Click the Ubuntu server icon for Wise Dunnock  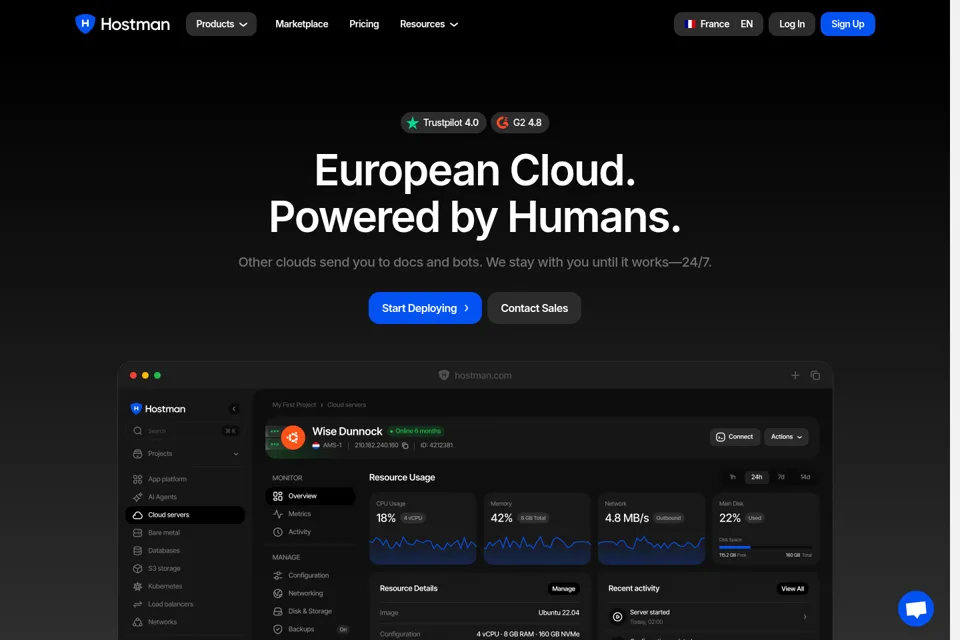click(293, 437)
